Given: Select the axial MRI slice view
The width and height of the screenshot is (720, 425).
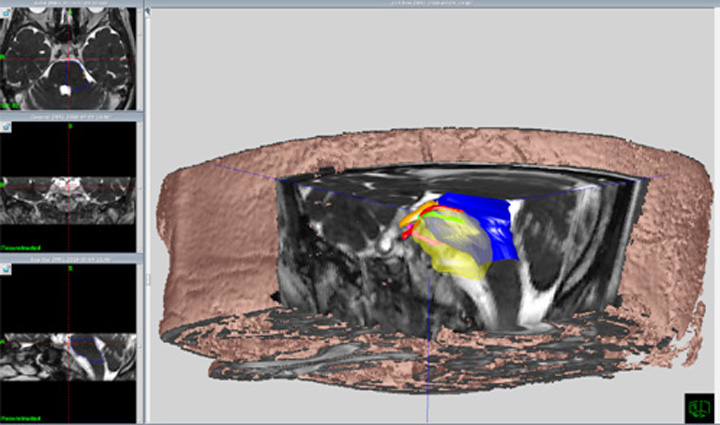Looking at the screenshot, I should tap(68, 58).
